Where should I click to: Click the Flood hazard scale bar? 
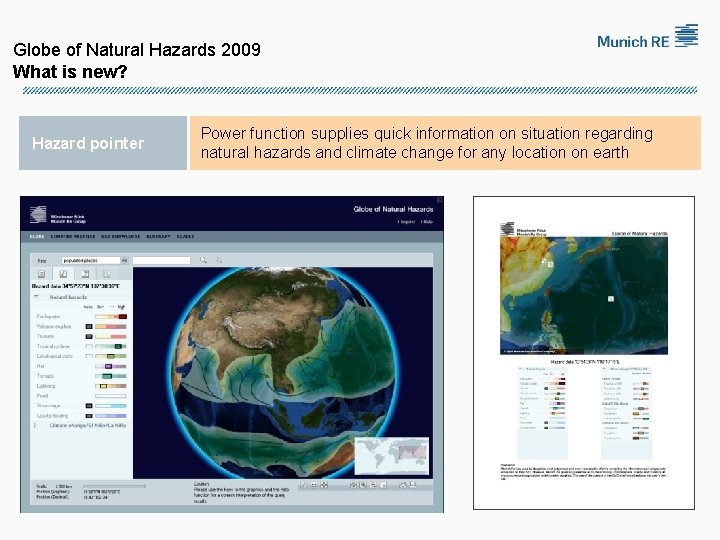click(x=111, y=396)
